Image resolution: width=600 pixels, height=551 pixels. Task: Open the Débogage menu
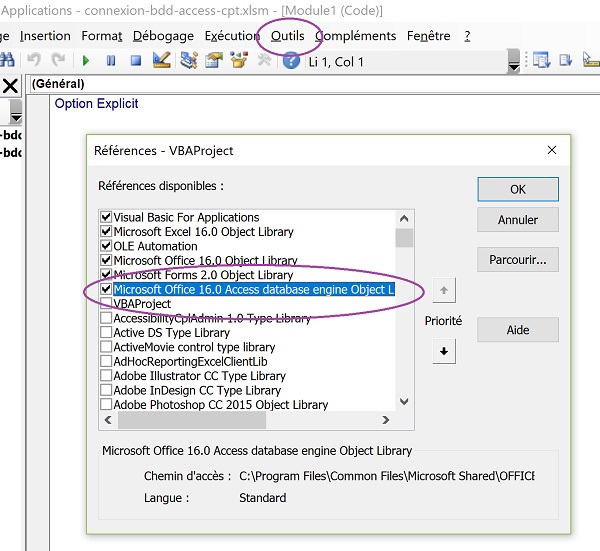pyautogui.click(x=163, y=36)
